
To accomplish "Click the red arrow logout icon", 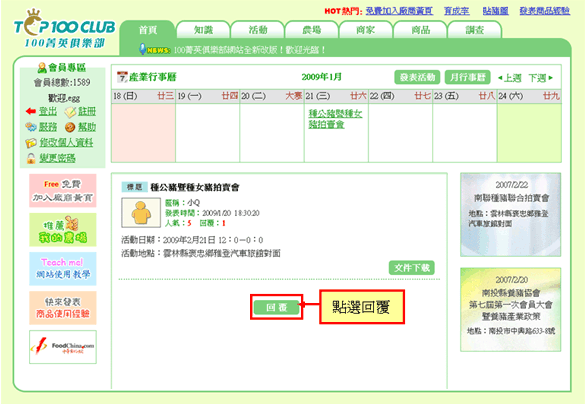I will point(31,111).
